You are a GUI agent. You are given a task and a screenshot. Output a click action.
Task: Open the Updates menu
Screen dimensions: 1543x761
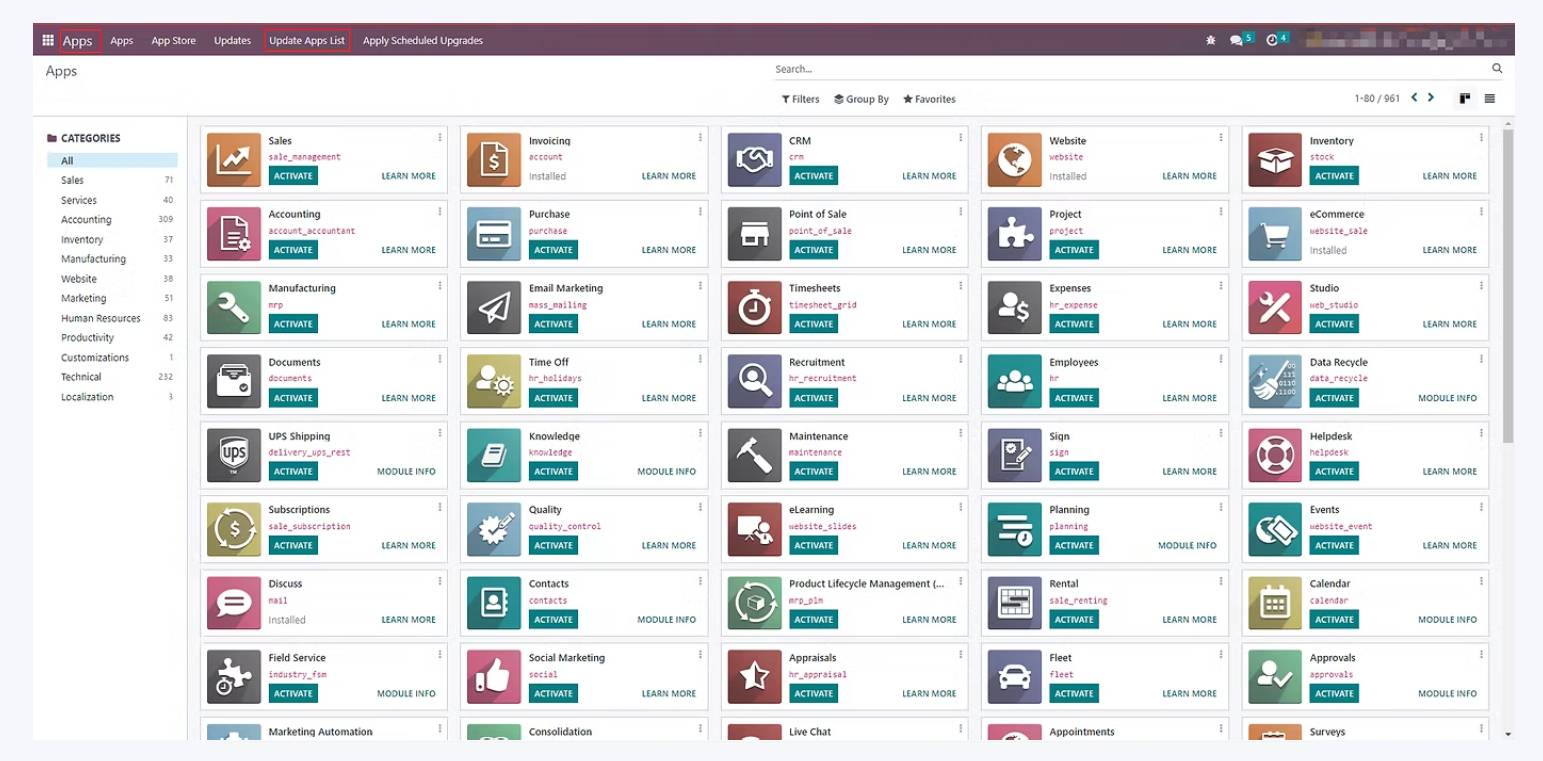pos(232,41)
